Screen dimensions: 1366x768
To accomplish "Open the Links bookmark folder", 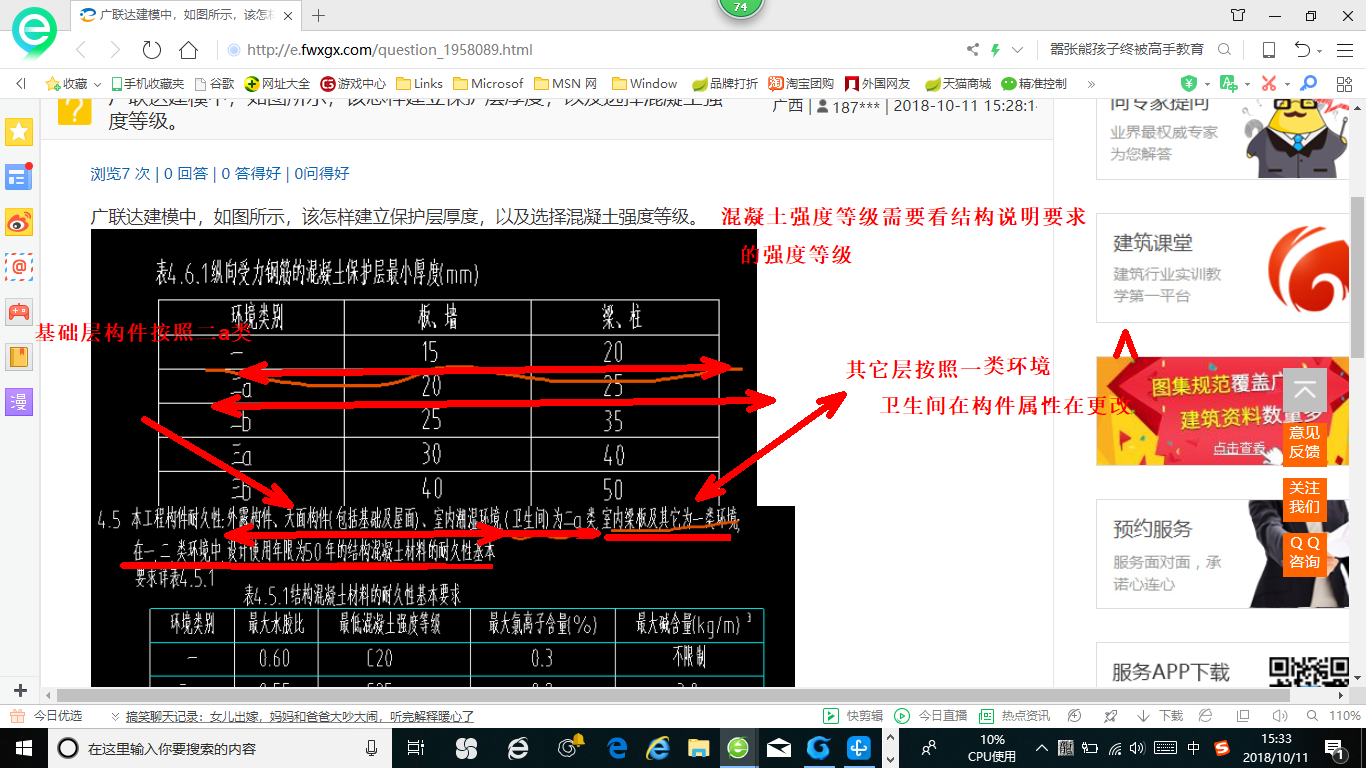I will pos(420,84).
